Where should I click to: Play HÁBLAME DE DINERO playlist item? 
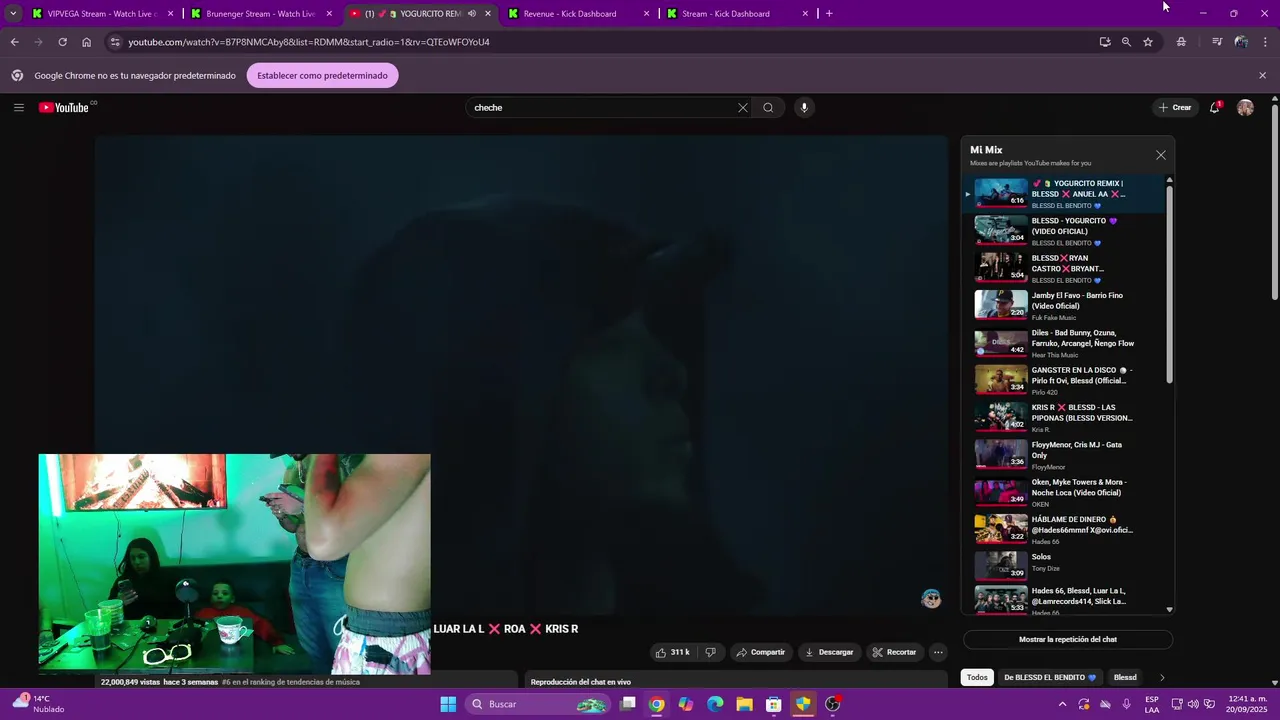click(1064, 530)
